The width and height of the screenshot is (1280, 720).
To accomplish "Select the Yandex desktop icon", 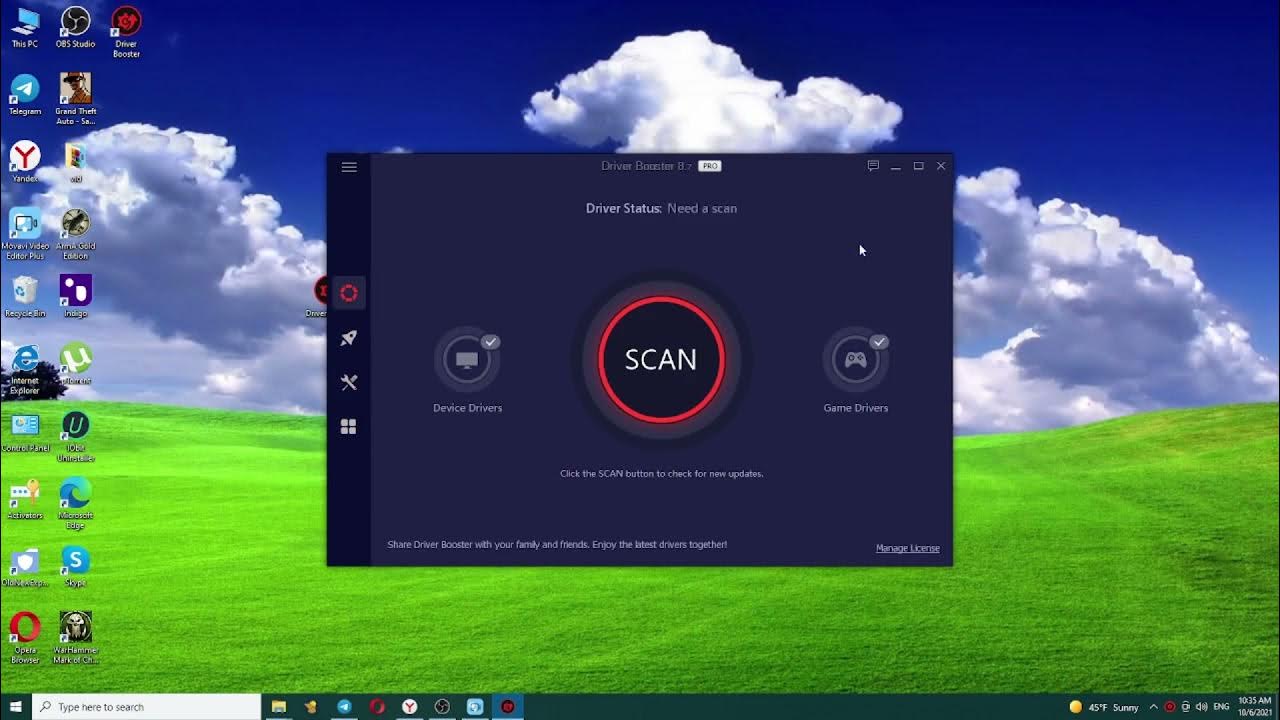I will 25,162.
